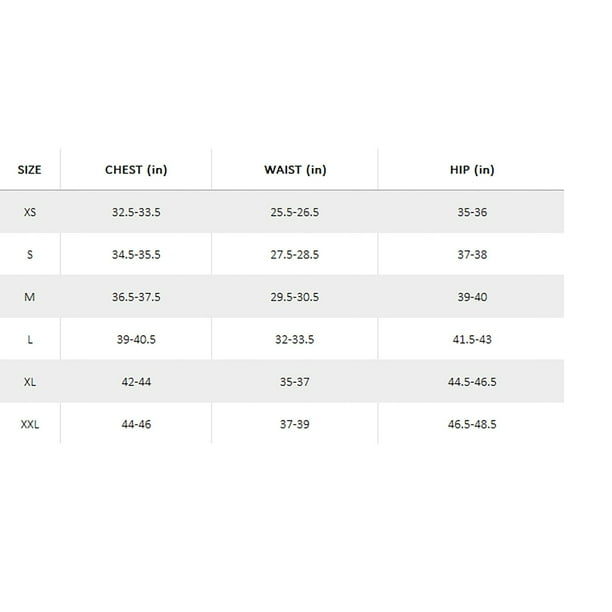The height and width of the screenshot is (612, 612).
Task: Click the L waist value 32-33.5
Action: (x=295, y=340)
